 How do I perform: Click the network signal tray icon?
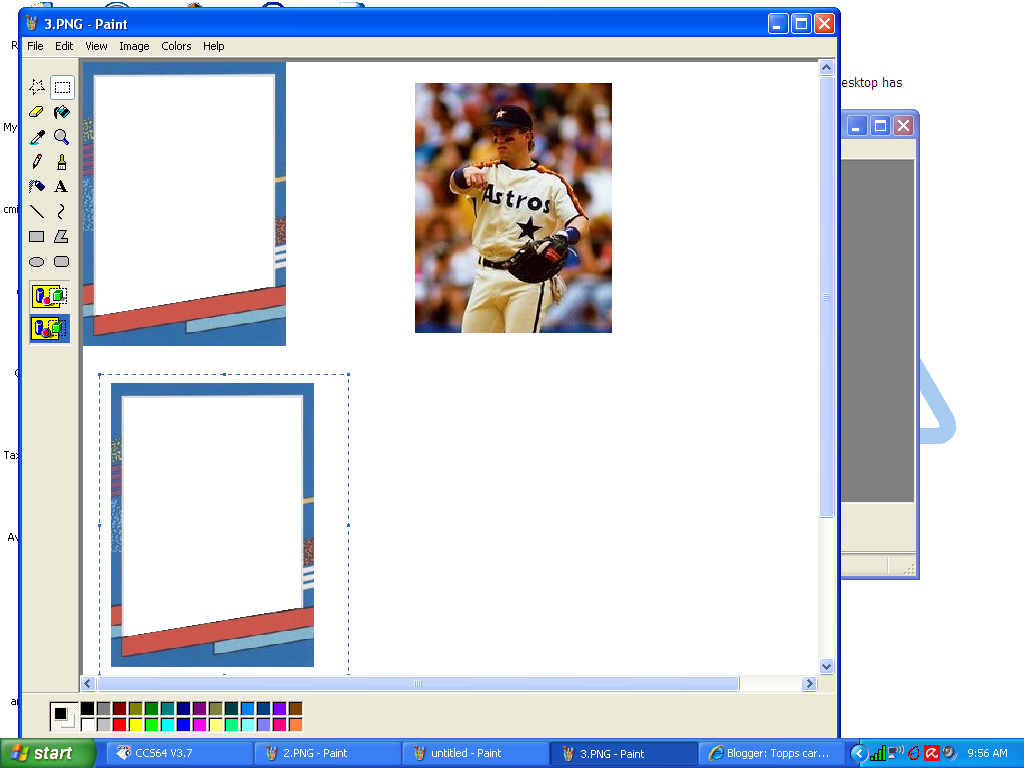click(x=878, y=754)
